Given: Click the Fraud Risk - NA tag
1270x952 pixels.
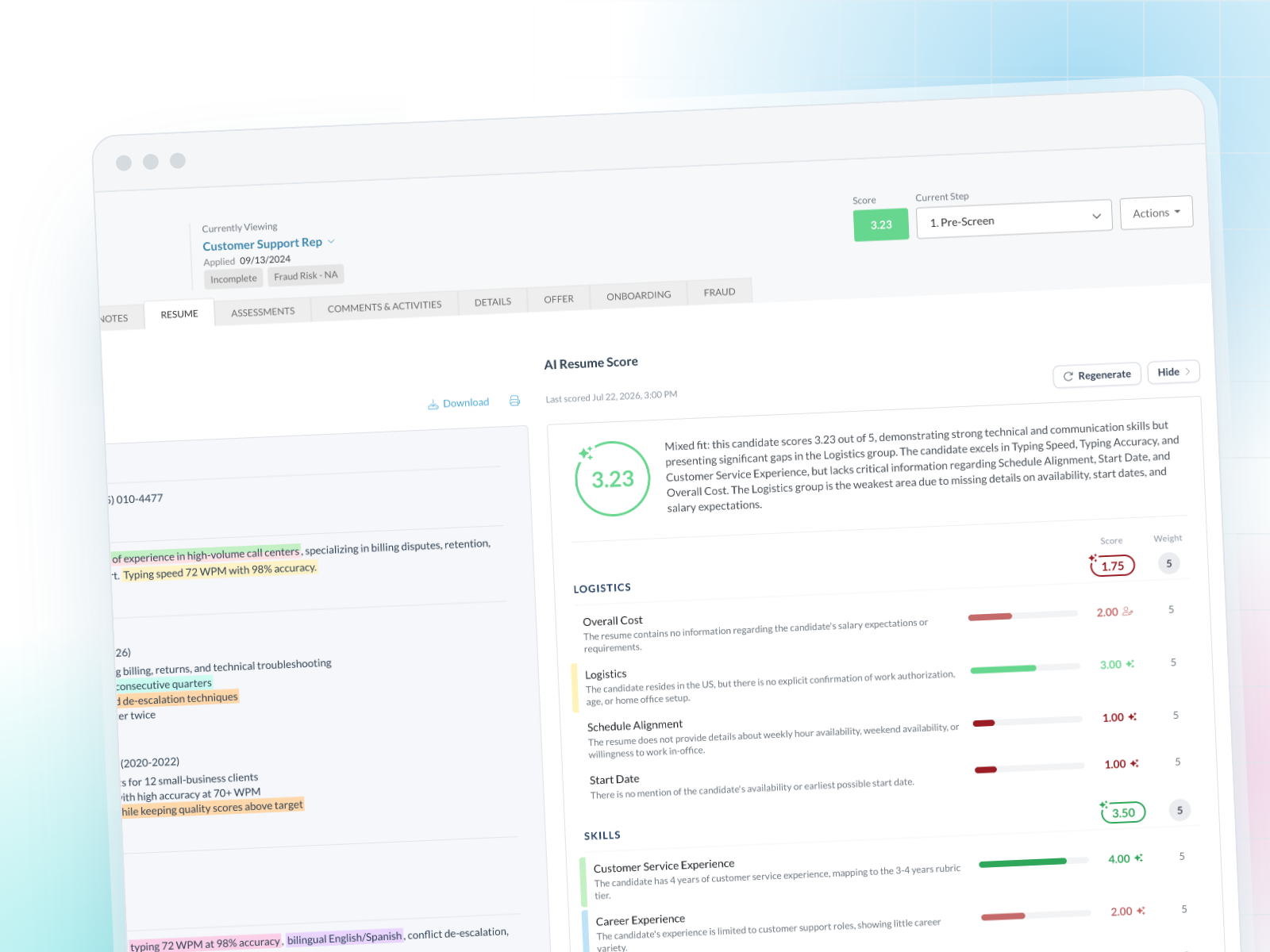Looking at the screenshot, I should click(x=306, y=275).
